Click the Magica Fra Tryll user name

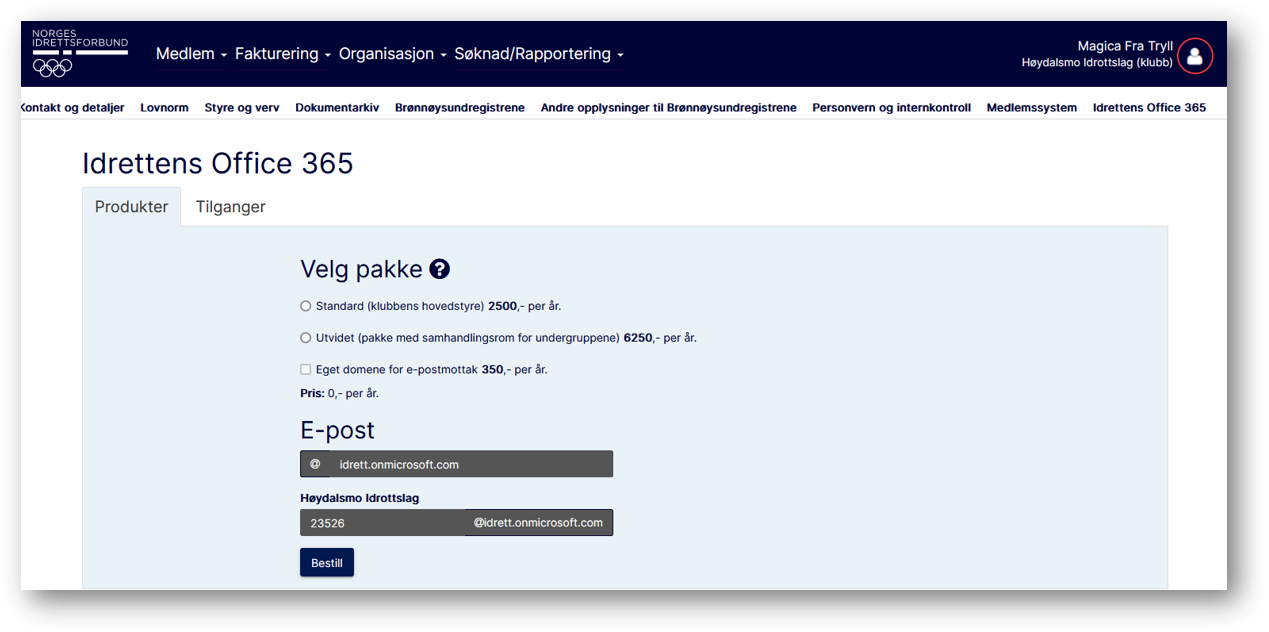click(x=1125, y=46)
